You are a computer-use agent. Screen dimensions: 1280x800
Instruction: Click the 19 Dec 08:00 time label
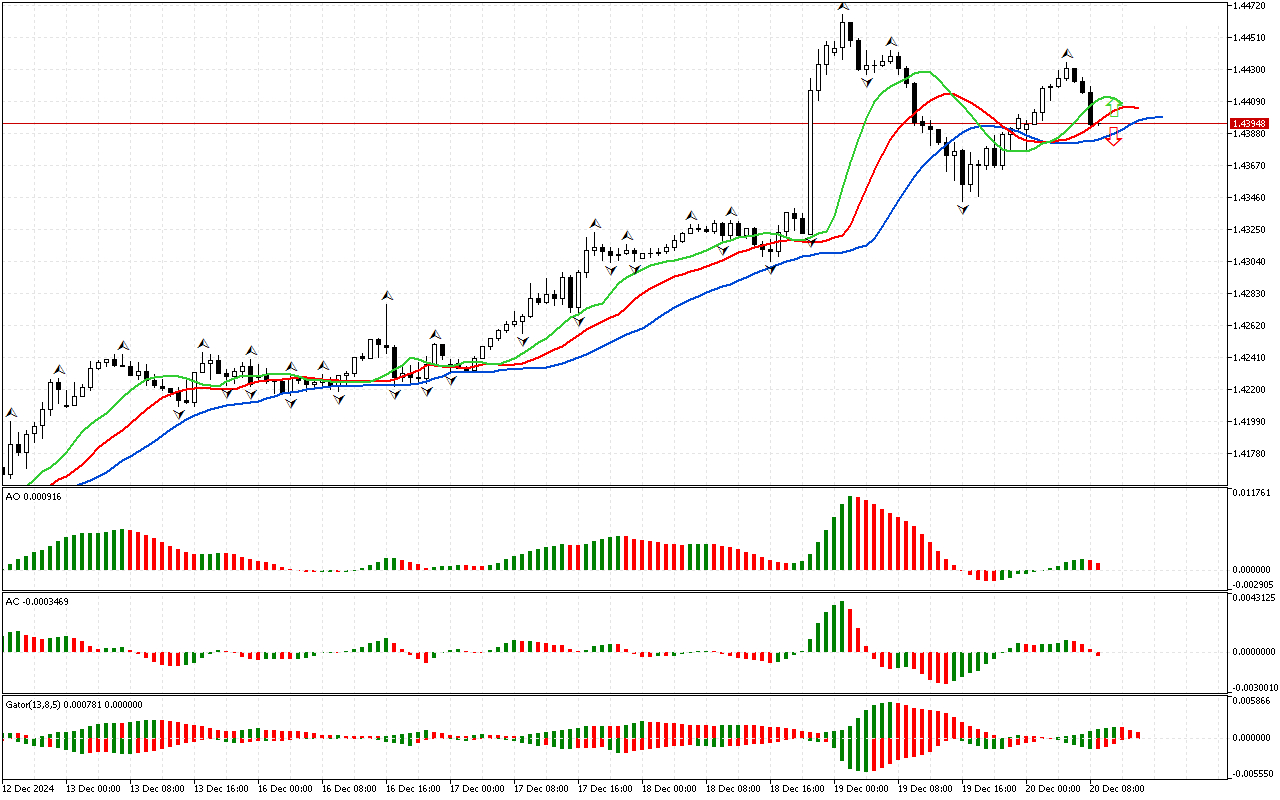click(x=925, y=788)
